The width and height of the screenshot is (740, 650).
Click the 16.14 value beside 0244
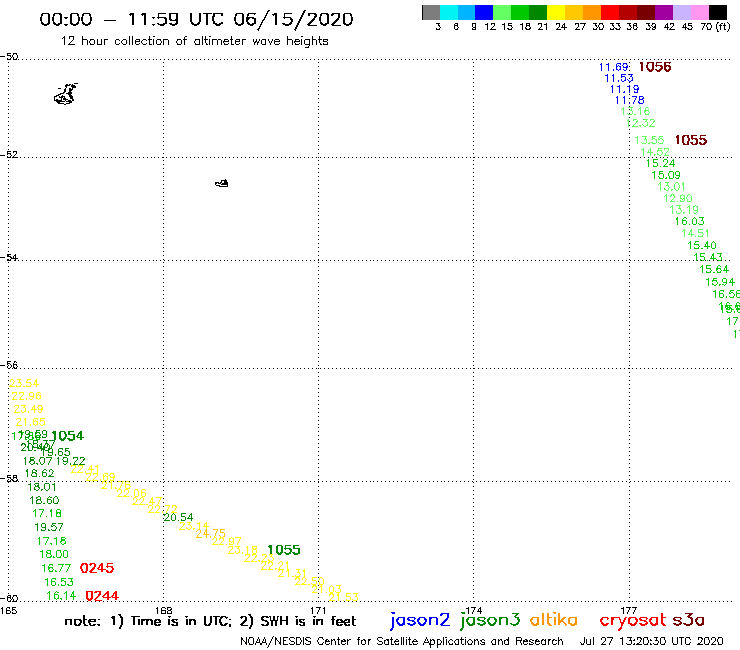(x=61, y=596)
